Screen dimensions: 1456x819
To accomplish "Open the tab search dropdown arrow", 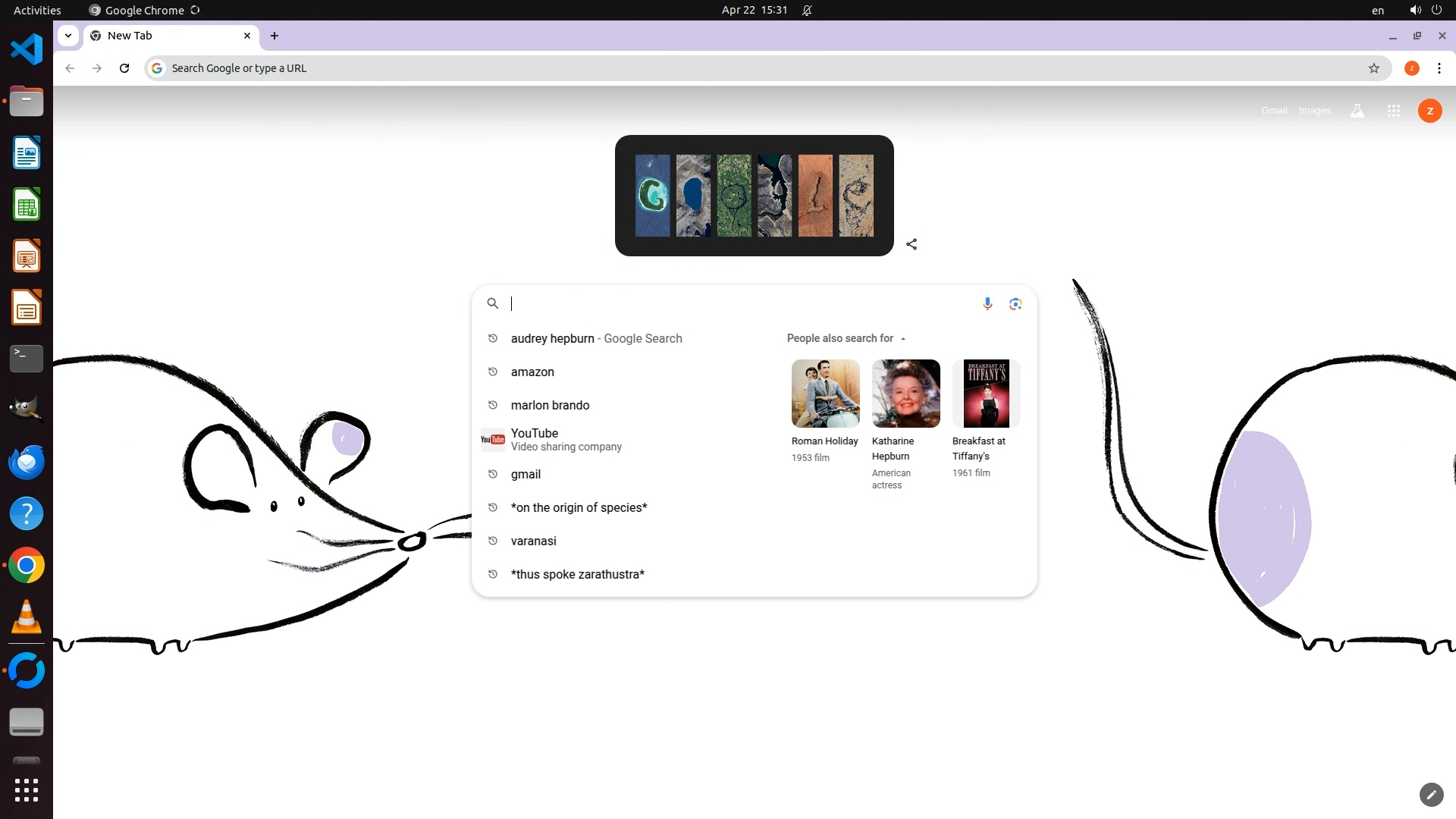I will (68, 36).
